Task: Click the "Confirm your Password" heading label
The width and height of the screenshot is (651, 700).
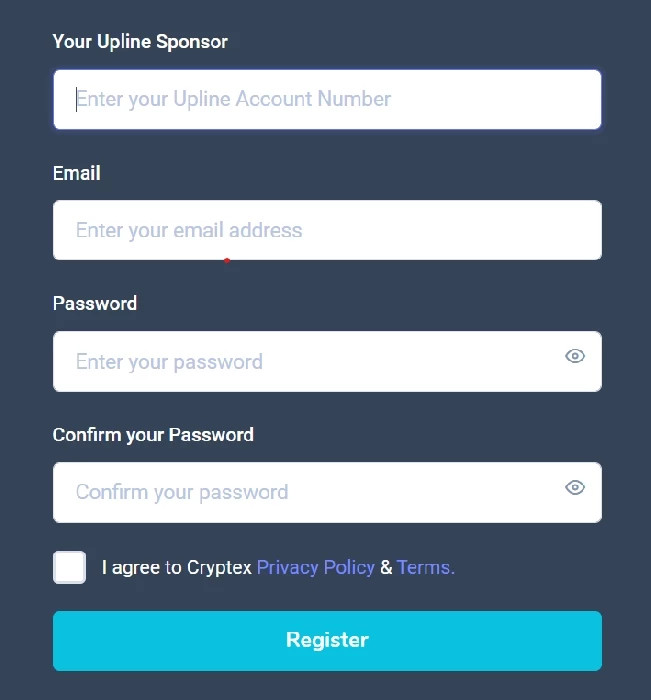Action: [153, 435]
